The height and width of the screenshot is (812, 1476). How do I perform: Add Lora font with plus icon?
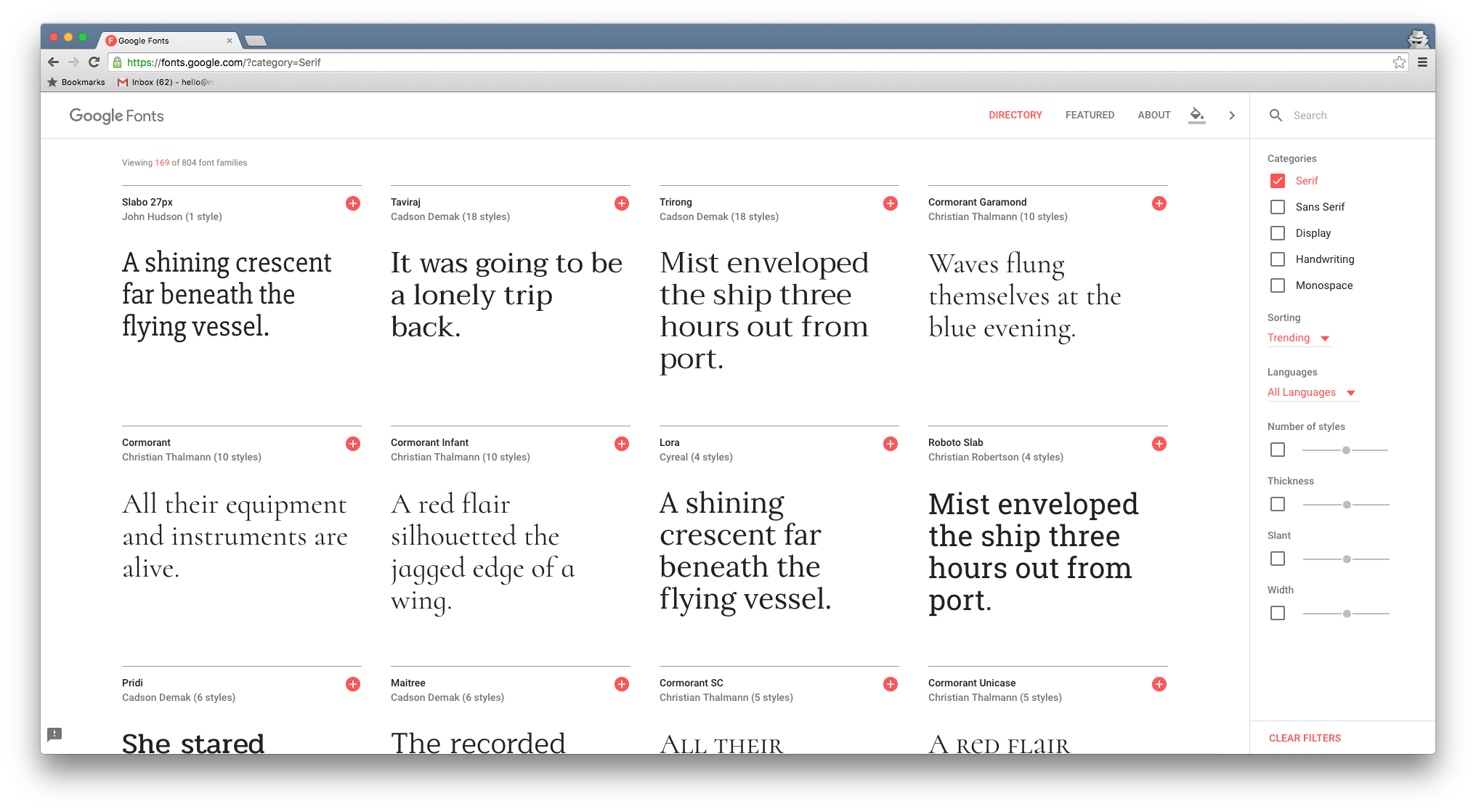(891, 444)
